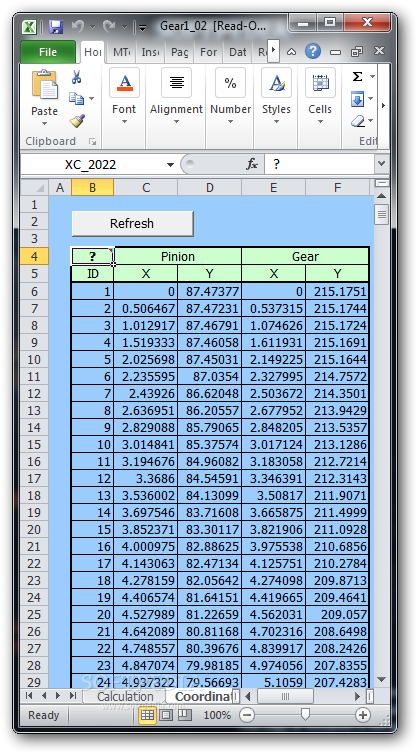Go to last sheet tab navigation arrow
The width and height of the screenshot is (418, 754).
point(73,696)
